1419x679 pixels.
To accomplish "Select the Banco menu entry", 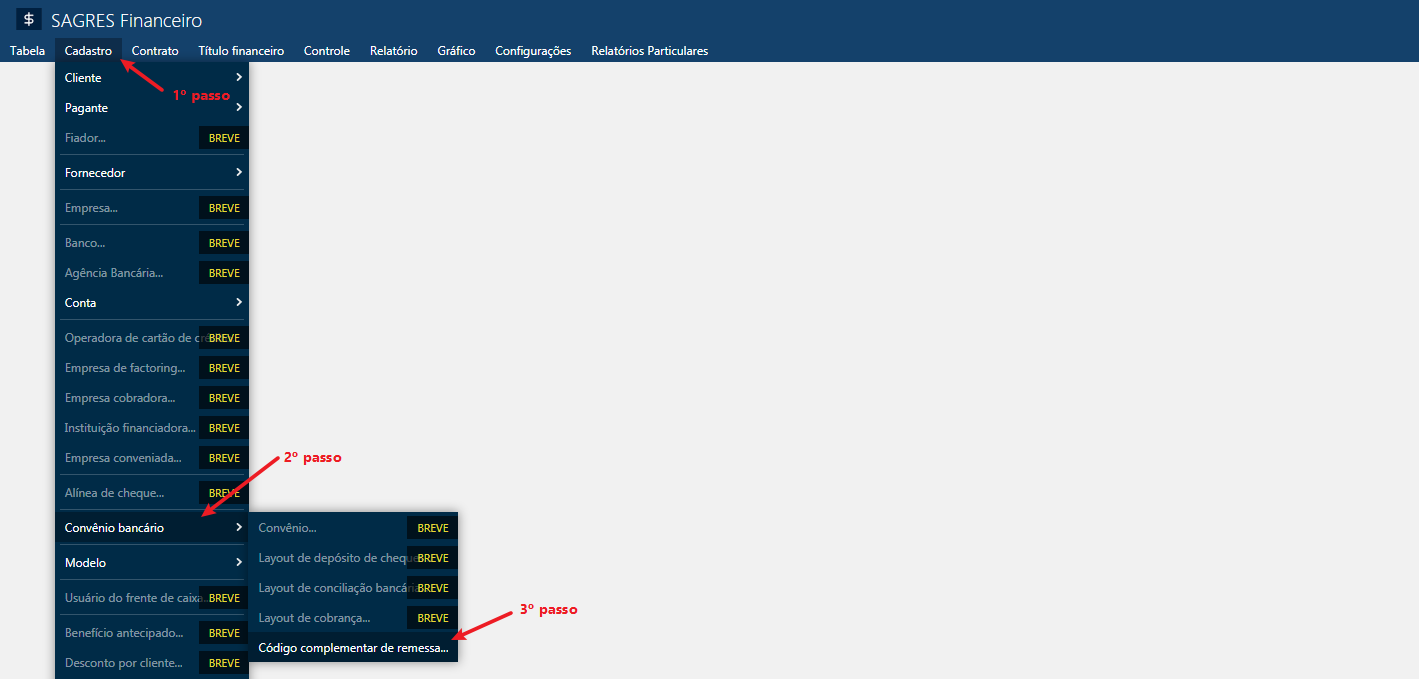I will pos(86,243).
